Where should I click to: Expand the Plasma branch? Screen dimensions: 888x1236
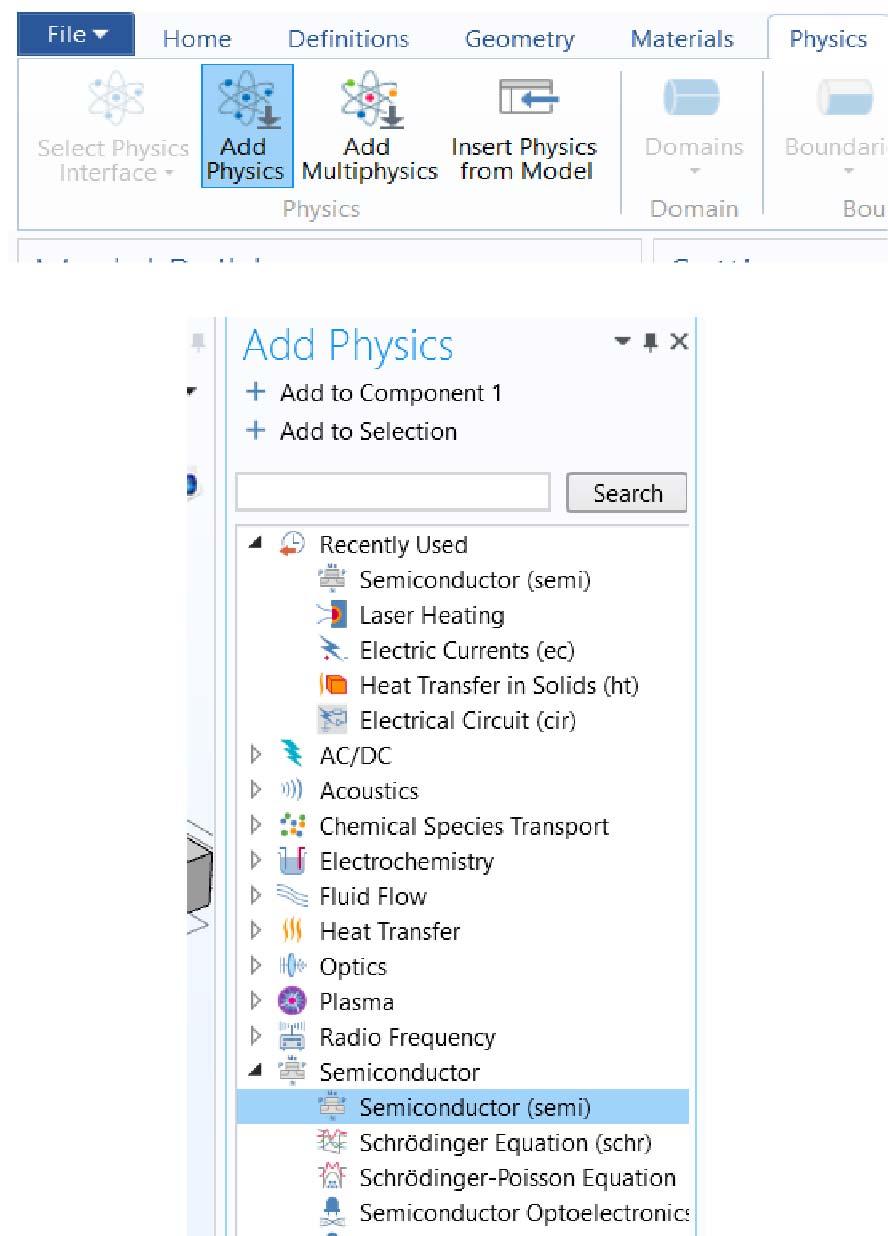pyautogui.click(x=256, y=1002)
